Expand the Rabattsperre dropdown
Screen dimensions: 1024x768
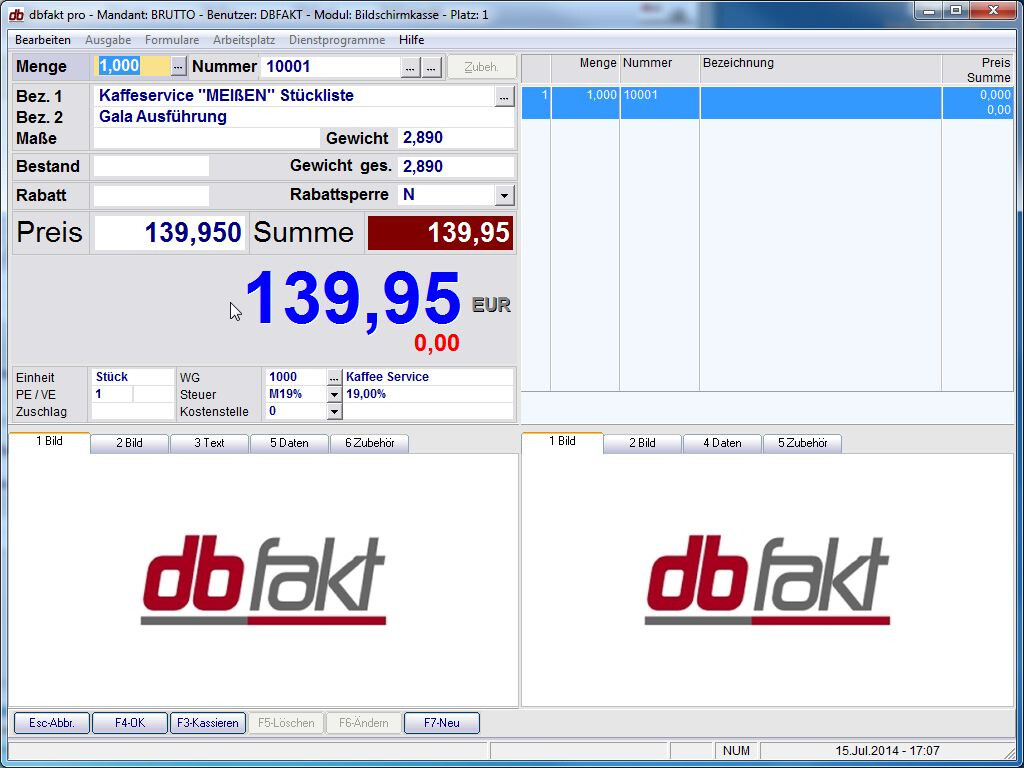tap(506, 195)
